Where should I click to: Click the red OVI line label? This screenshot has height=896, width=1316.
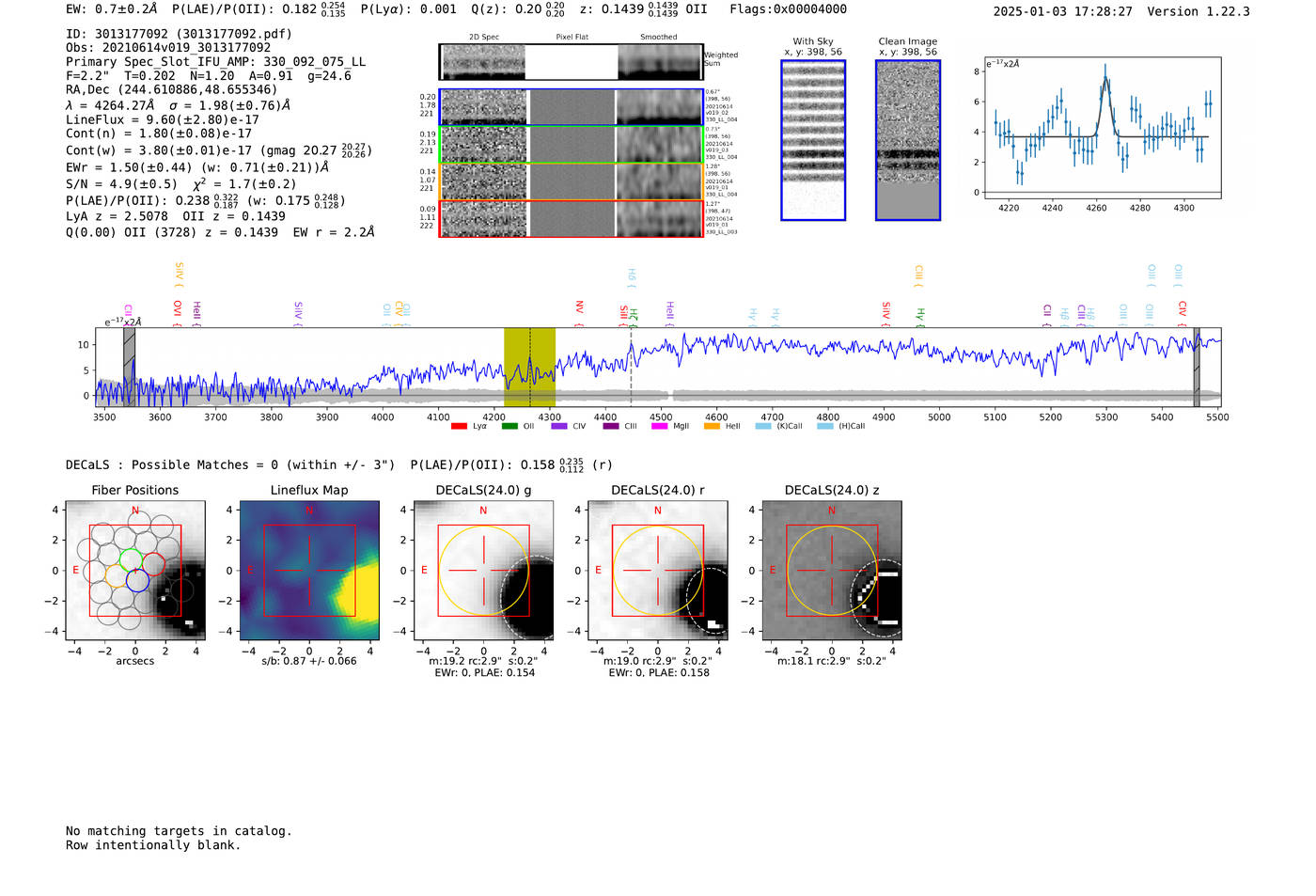click(178, 312)
